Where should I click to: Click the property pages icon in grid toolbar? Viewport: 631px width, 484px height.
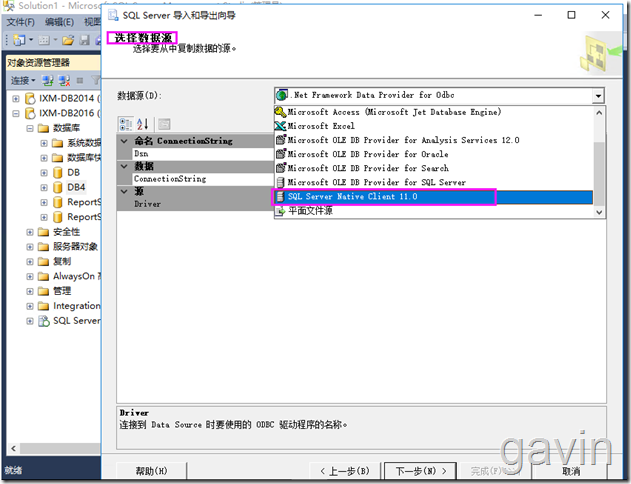pos(164,124)
